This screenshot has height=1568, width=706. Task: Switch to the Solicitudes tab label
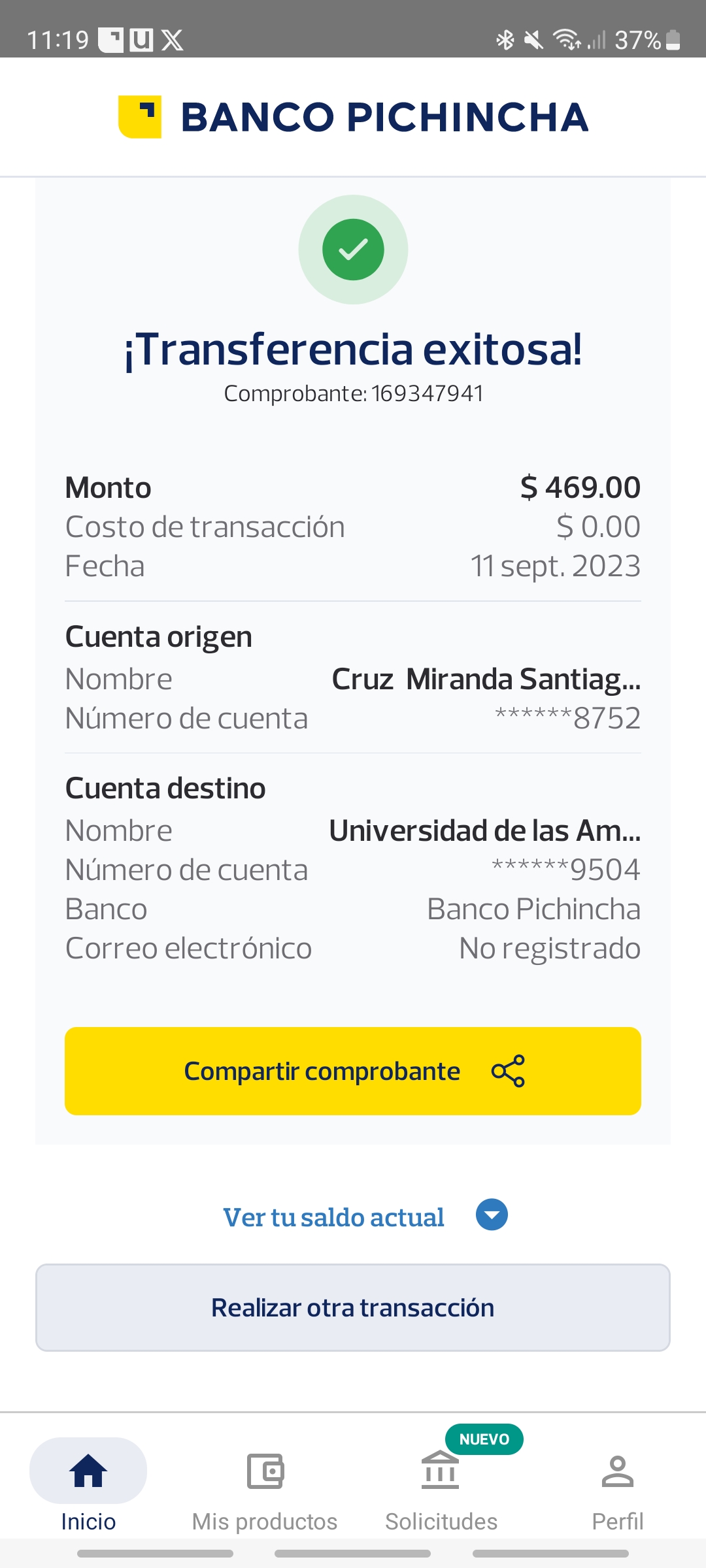point(441,1522)
